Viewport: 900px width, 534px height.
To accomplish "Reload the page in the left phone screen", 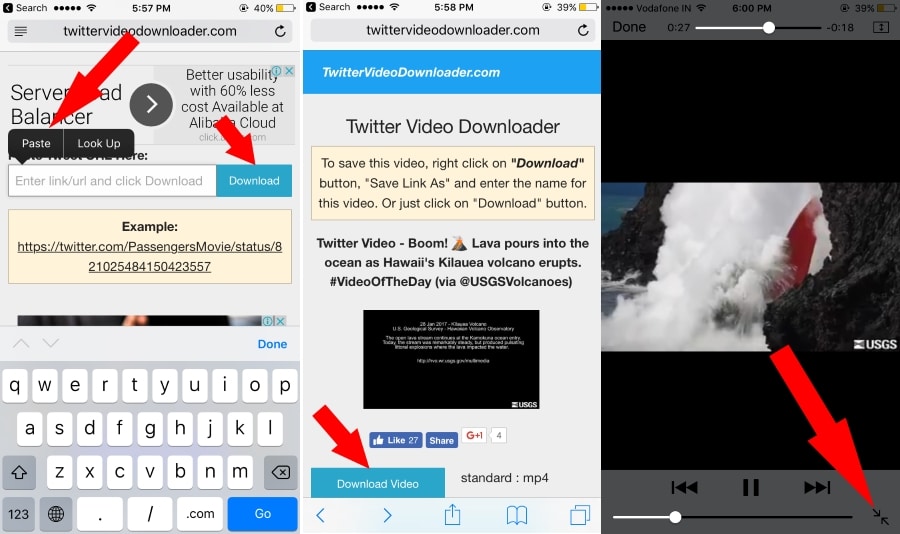I will pos(280,31).
